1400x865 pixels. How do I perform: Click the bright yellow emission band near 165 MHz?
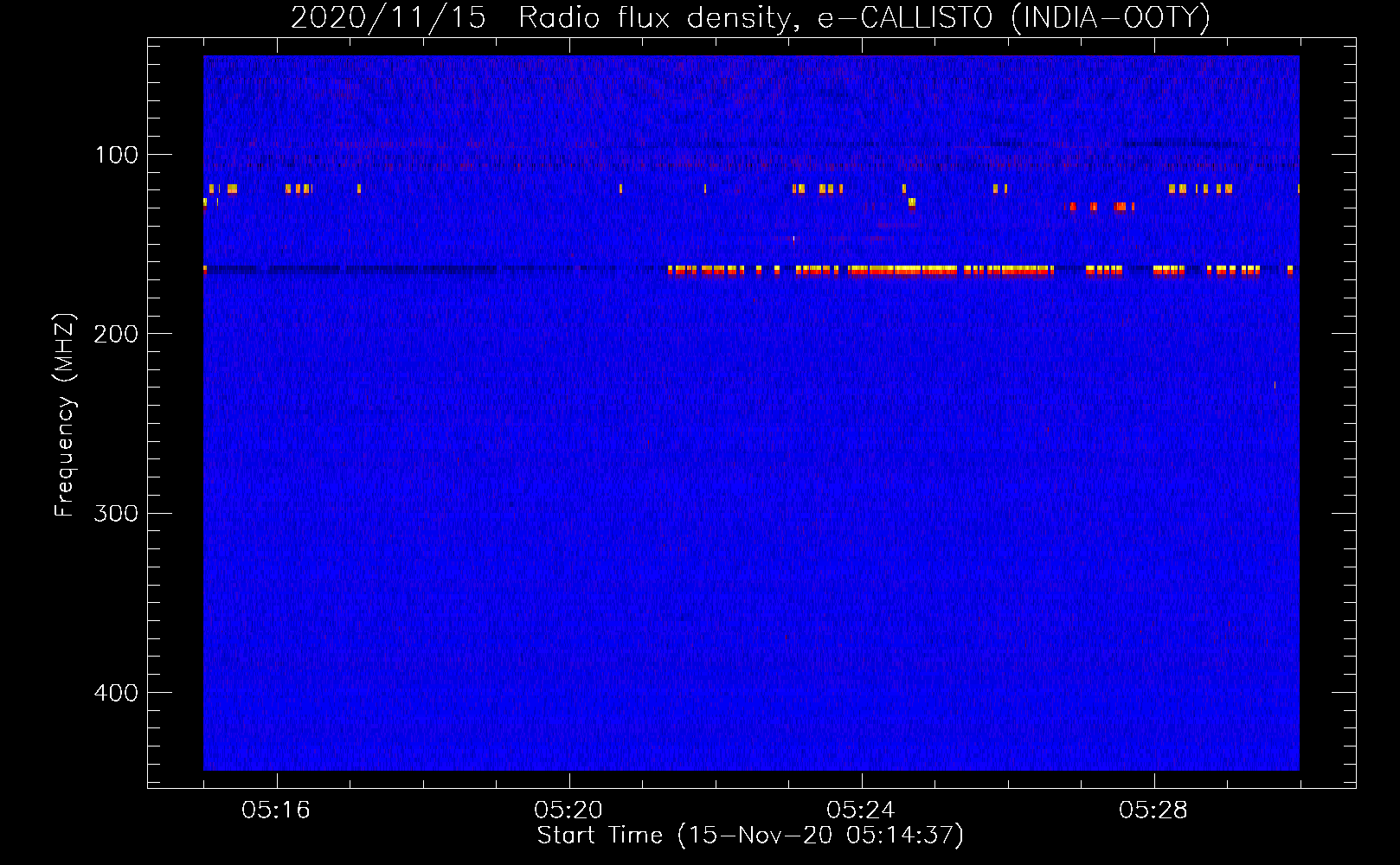[902, 271]
